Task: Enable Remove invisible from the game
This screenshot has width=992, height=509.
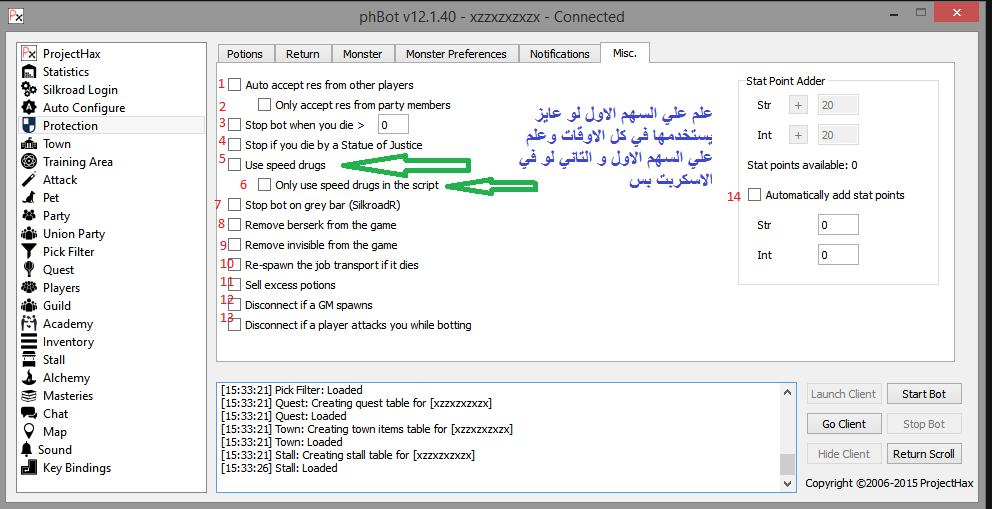Action: [235, 245]
